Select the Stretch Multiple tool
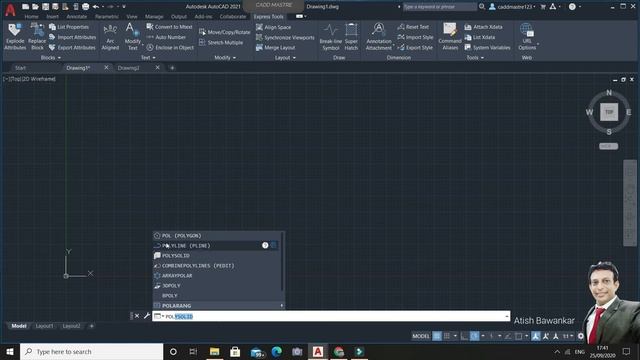This screenshot has width=640, height=360. pyautogui.click(x=221, y=42)
